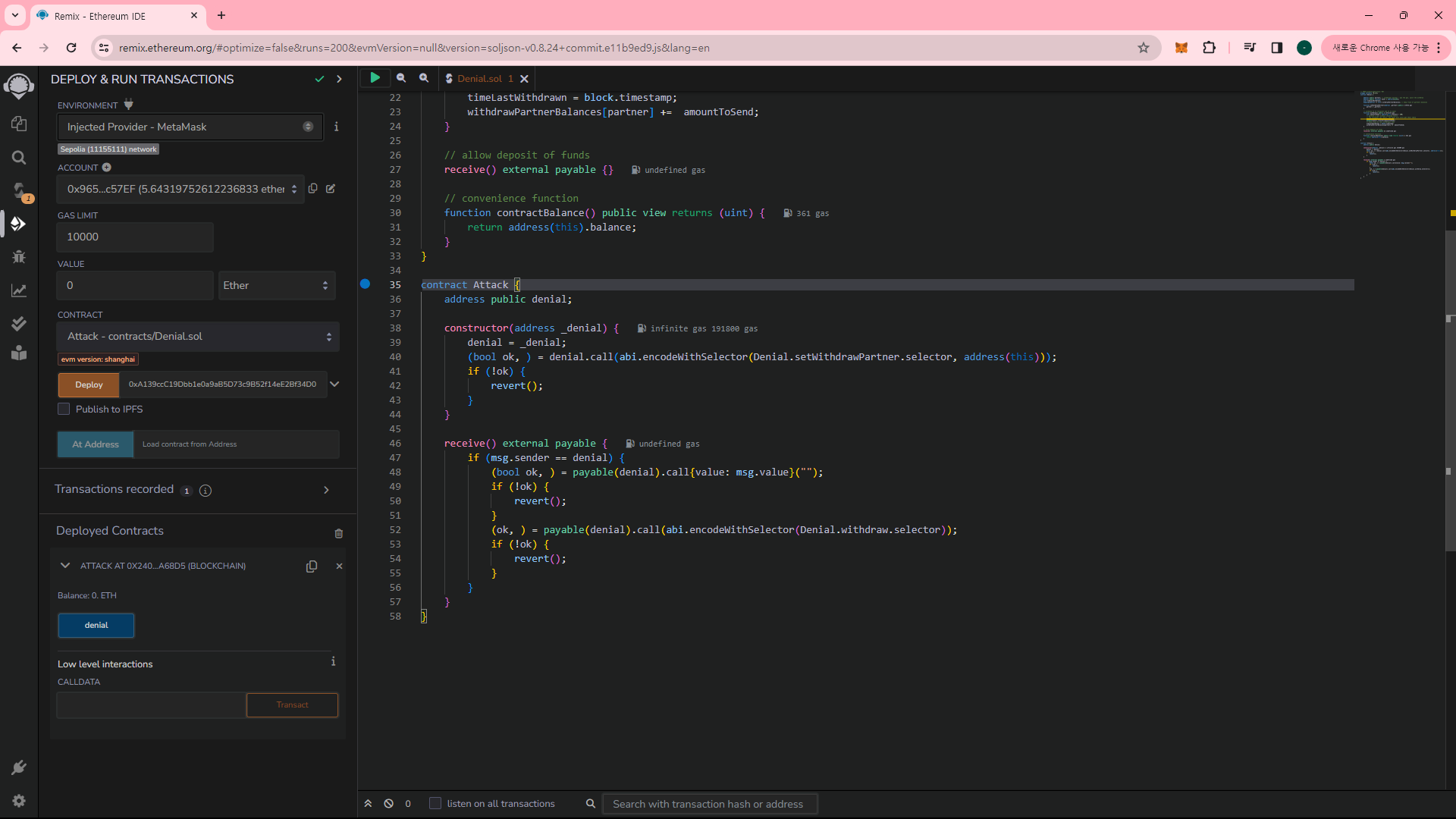Toggle the Publish to IPFS checkbox
This screenshot has width=1456, height=819.
click(64, 409)
